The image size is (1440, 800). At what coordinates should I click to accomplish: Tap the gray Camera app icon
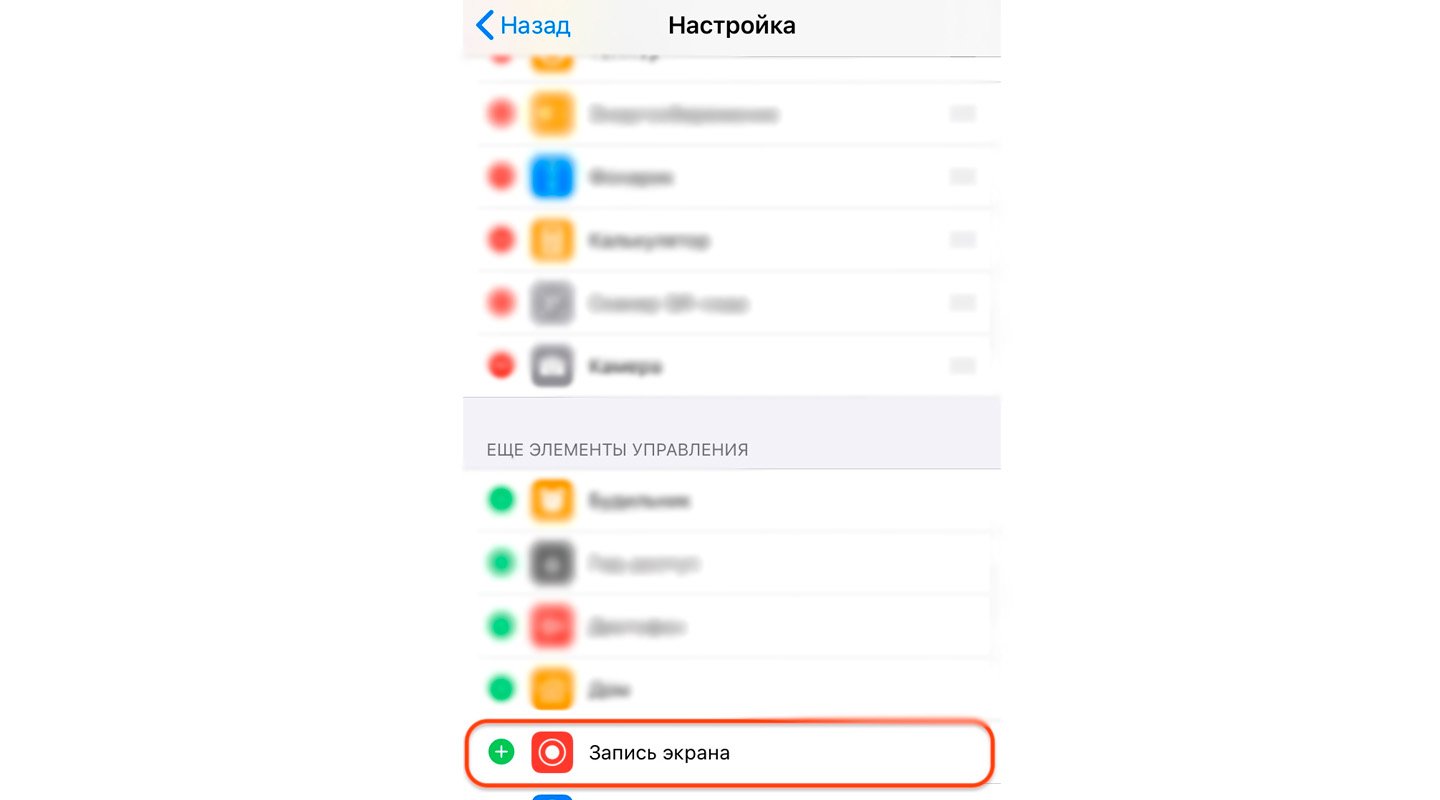pos(552,366)
